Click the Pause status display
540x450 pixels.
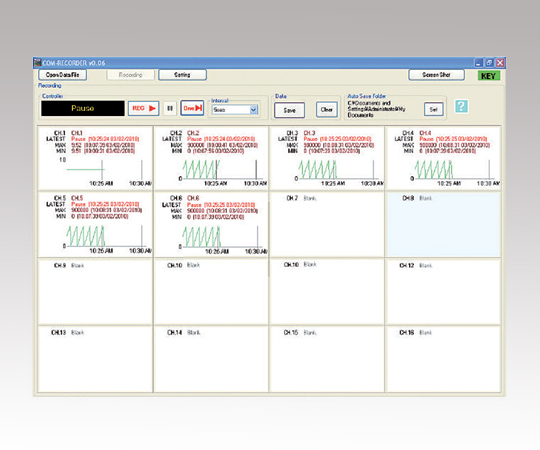point(83,108)
